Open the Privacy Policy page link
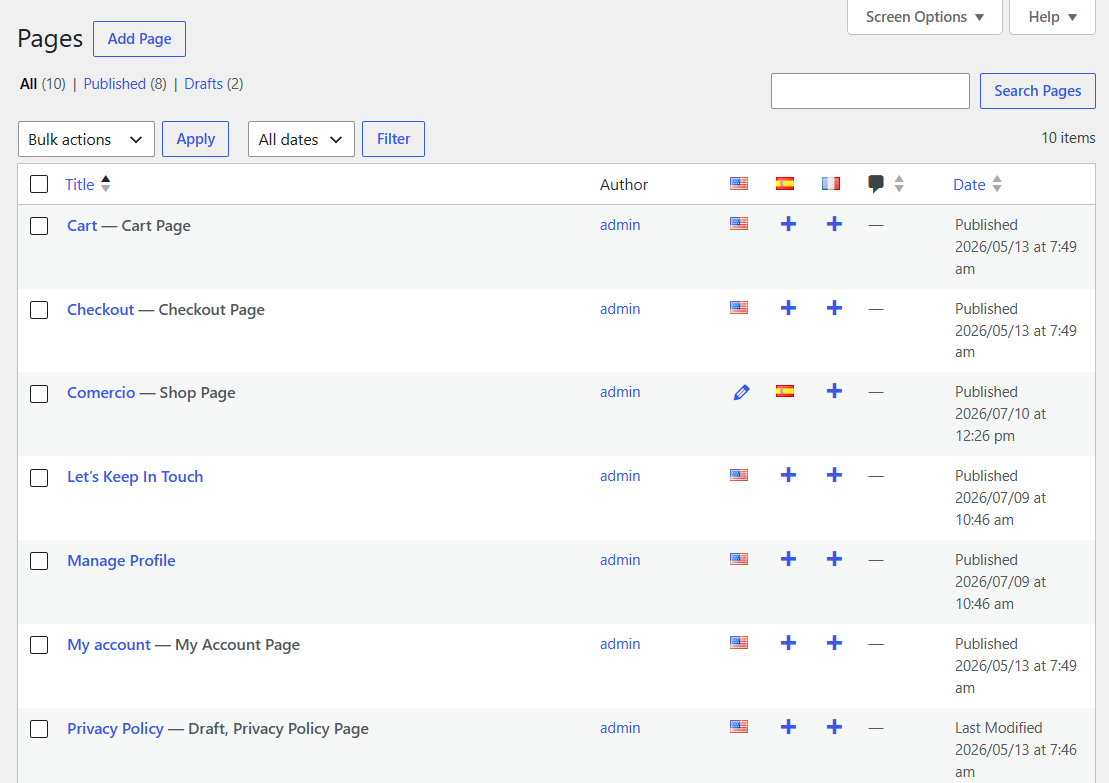Screen dimensions: 1109x783 pos(115,729)
